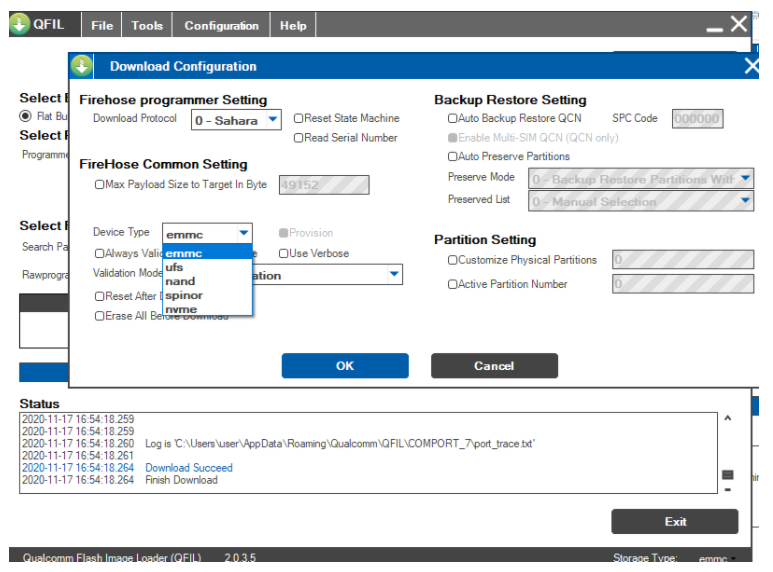The image size is (773, 572).
Task: Enable Use Verbose checkbox
Action: (x=283, y=253)
